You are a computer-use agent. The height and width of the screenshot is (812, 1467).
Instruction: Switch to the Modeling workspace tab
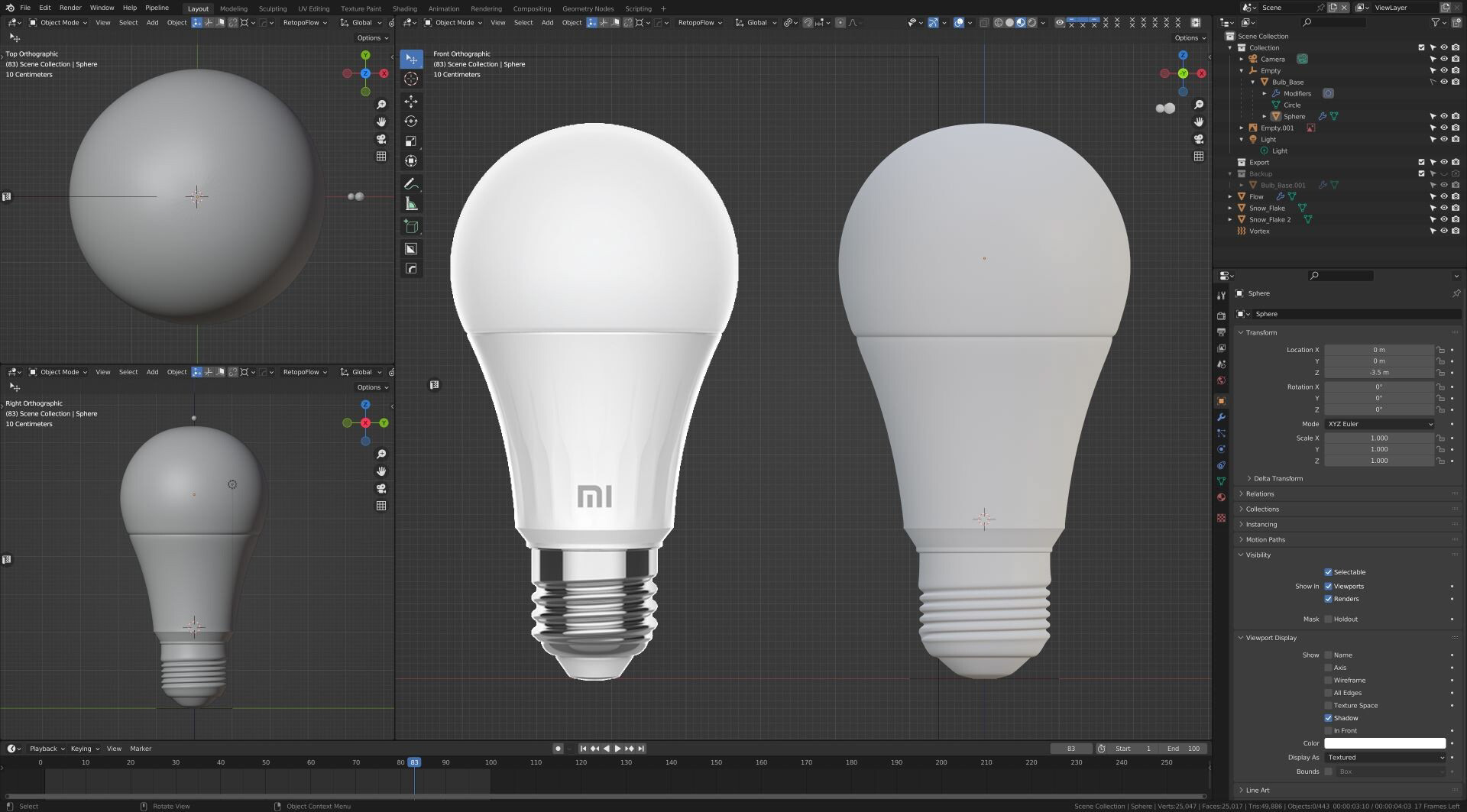click(234, 9)
